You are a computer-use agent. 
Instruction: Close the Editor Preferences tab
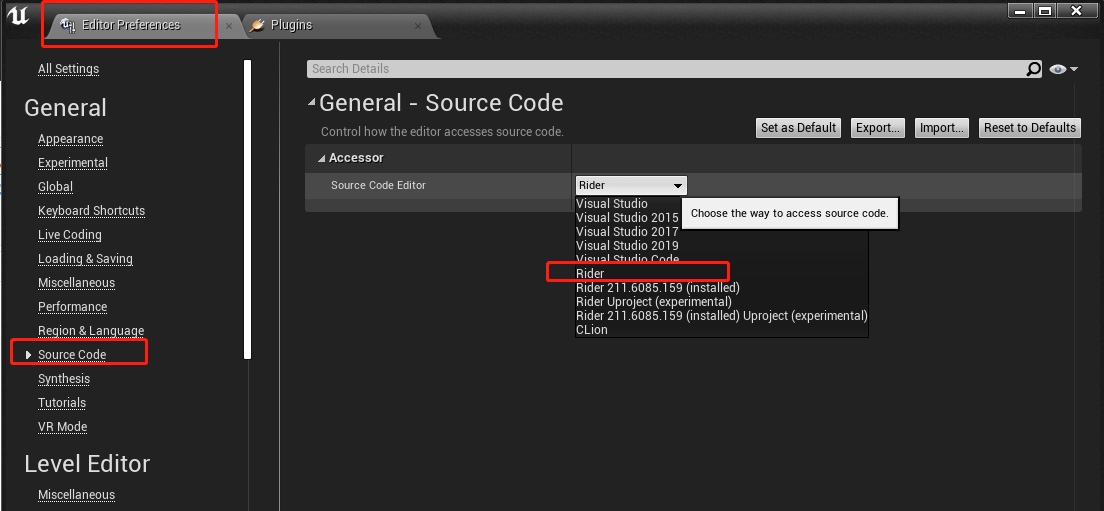pyautogui.click(x=229, y=25)
